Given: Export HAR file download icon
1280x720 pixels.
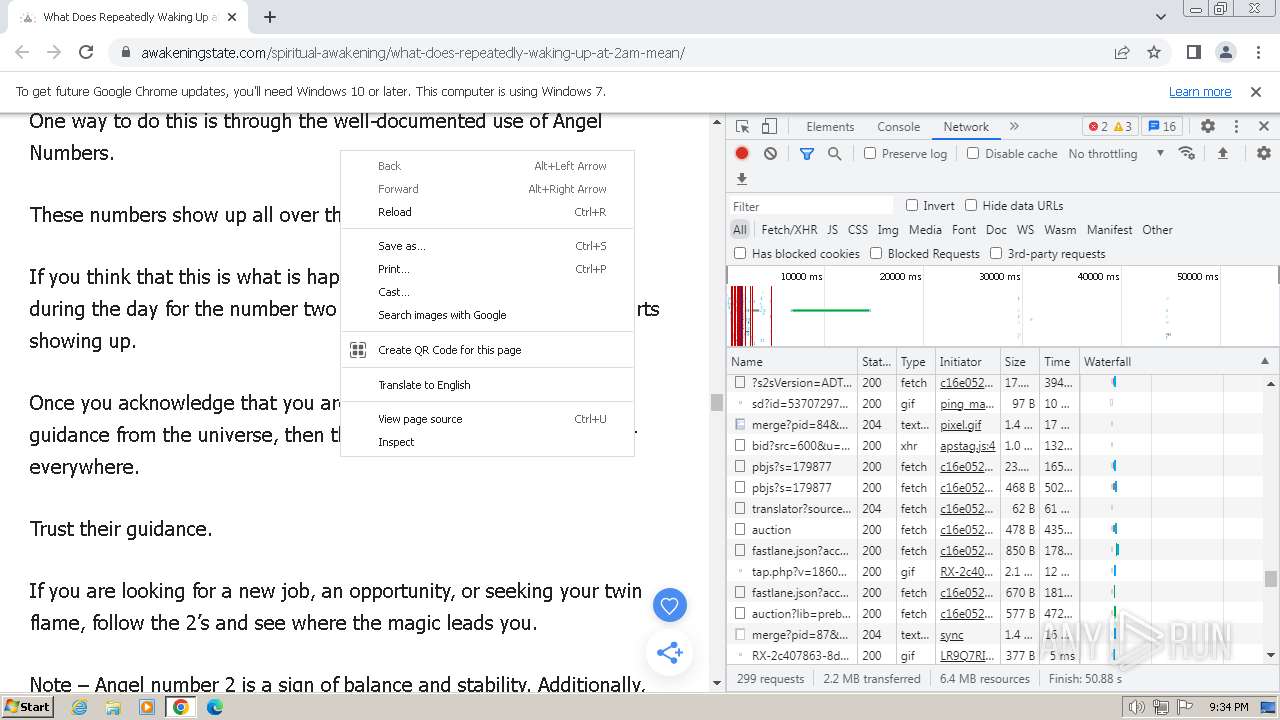Looking at the screenshot, I should (x=742, y=179).
